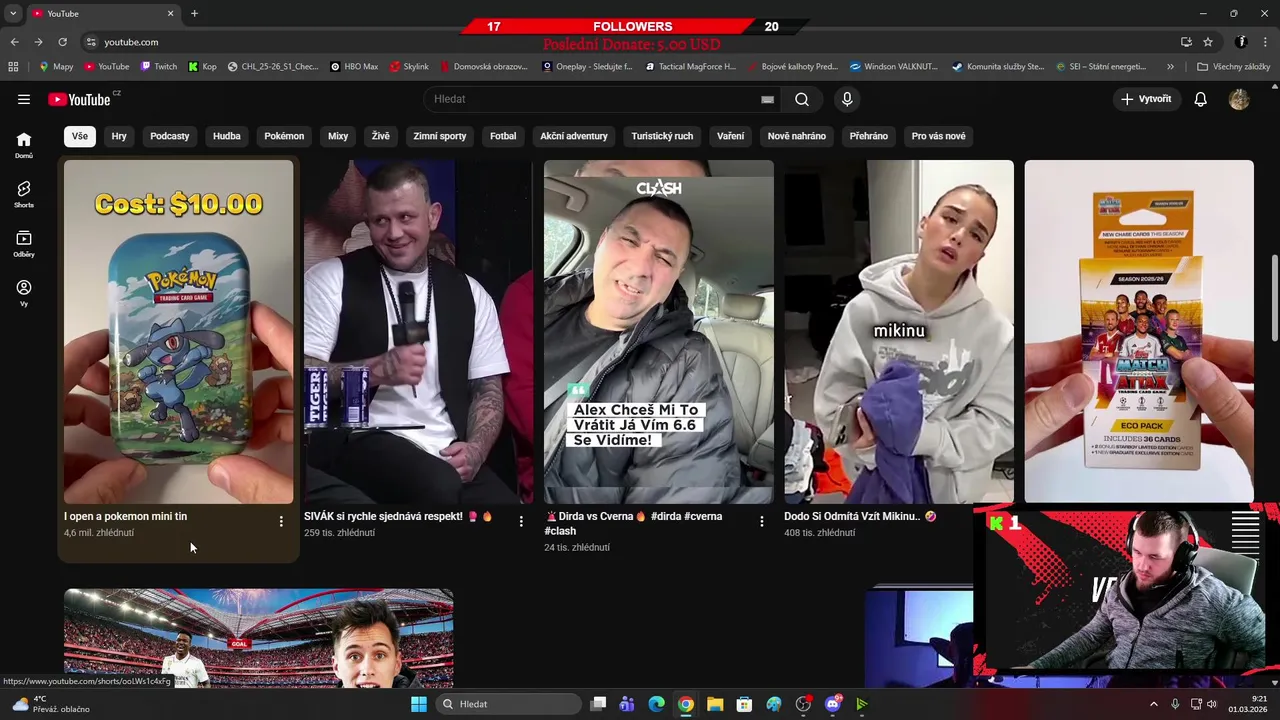1280x720 pixels.
Task: Expand the tab search dropdown in Chrome
Action: [13, 13]
